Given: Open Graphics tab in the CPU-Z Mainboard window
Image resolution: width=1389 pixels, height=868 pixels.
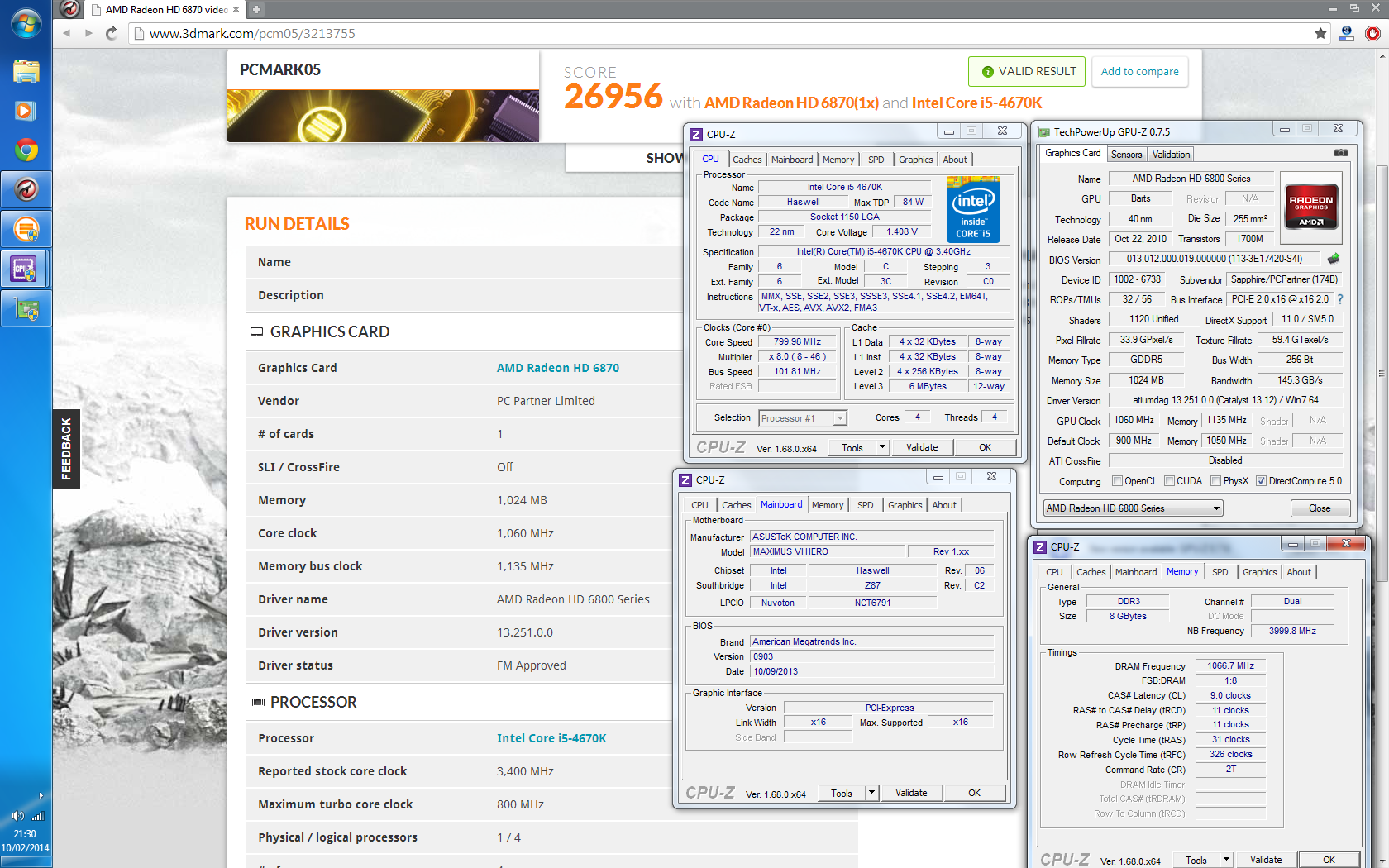Looking at the screenshot, I should point(905,505).
